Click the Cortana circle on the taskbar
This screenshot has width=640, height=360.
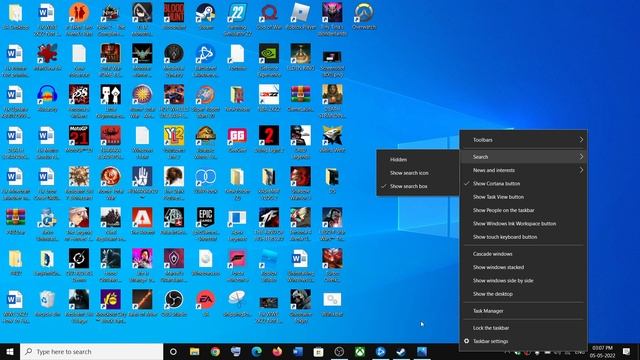[x=173, y=351]
